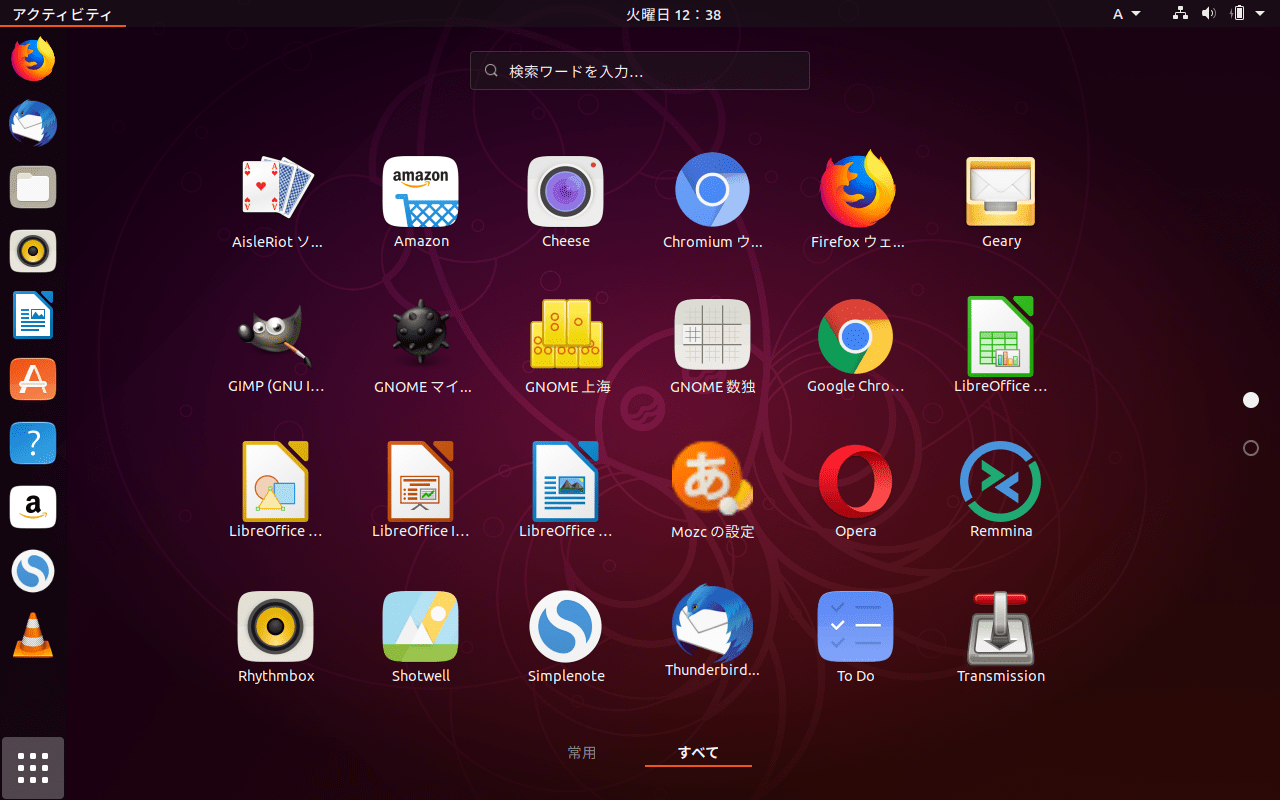Open LibreOffice Writer from the dock
1280x800 pixels.
33,315
